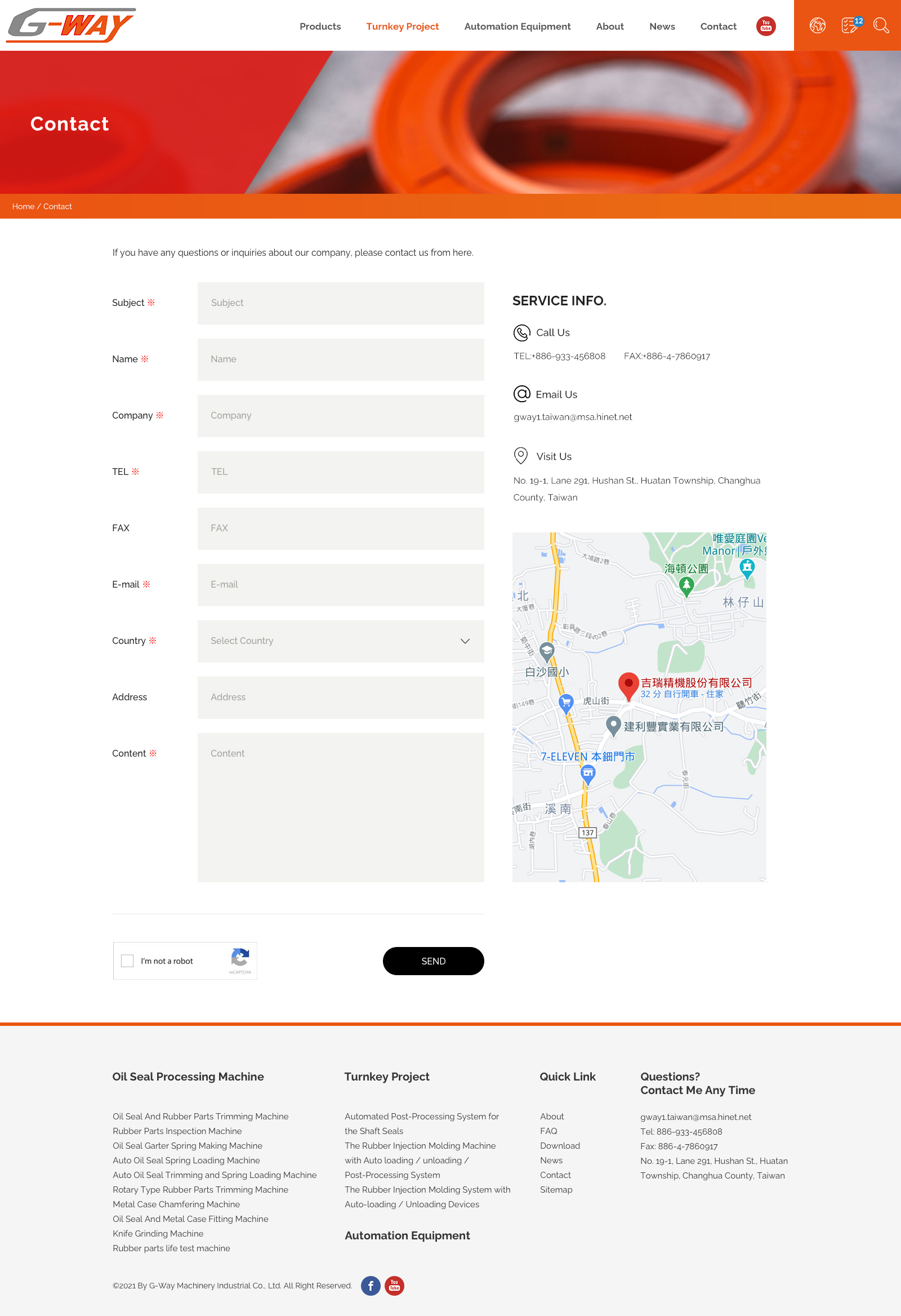Open the Select Country dropdown
Screen dimensions: 901x1316
coord(341,641)
